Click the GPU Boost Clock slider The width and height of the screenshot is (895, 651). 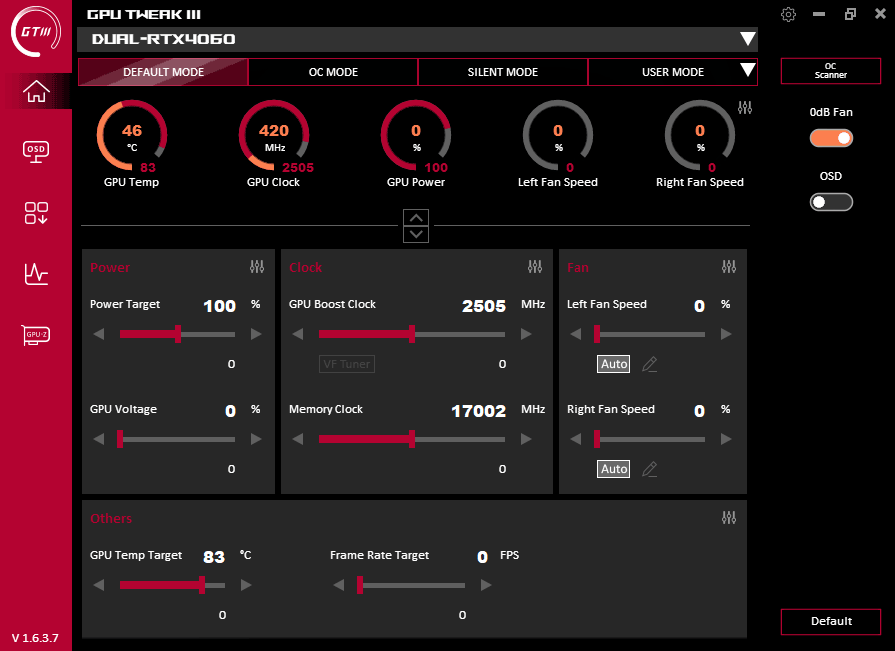(412, 334)
